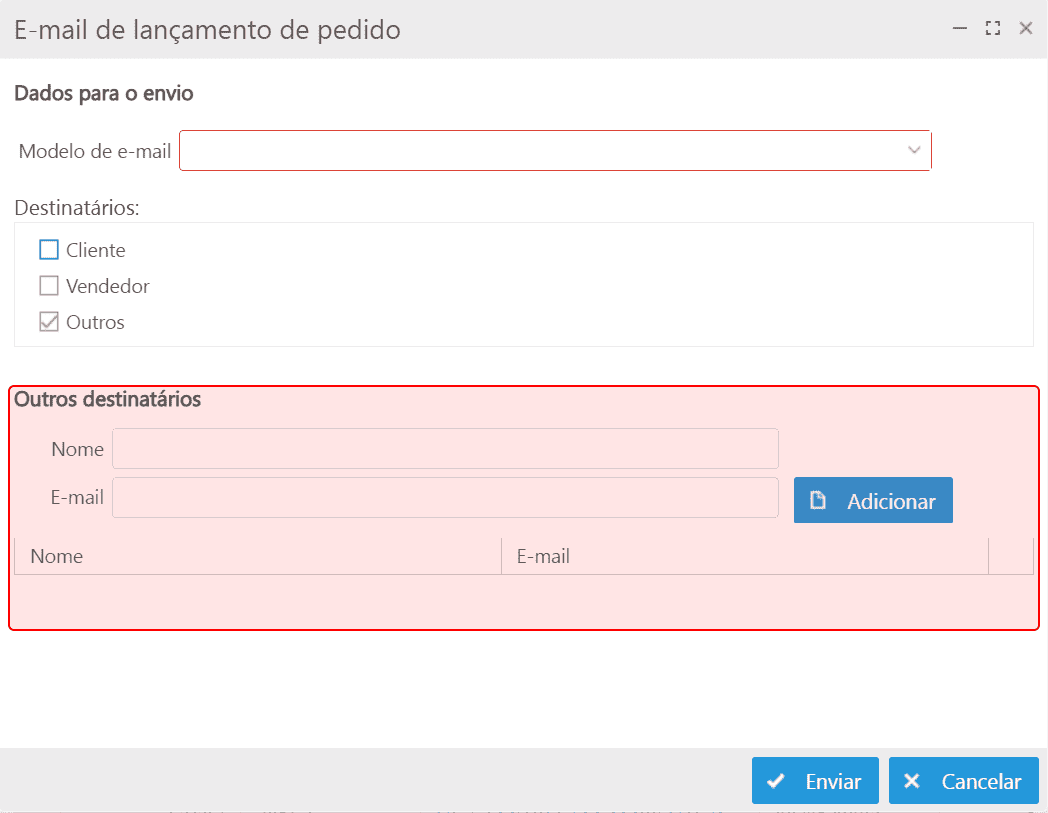Expand the Modelo de e-mail dropdown arrow
1048x813 pixels.
click(x=913, y=151)
